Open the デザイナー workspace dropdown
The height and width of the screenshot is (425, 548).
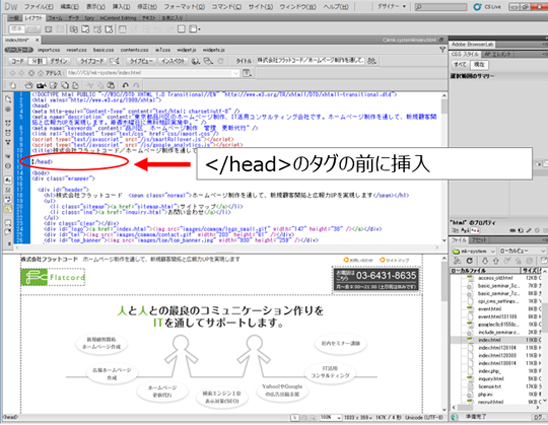pyautogui.click(x=391, y=7)
